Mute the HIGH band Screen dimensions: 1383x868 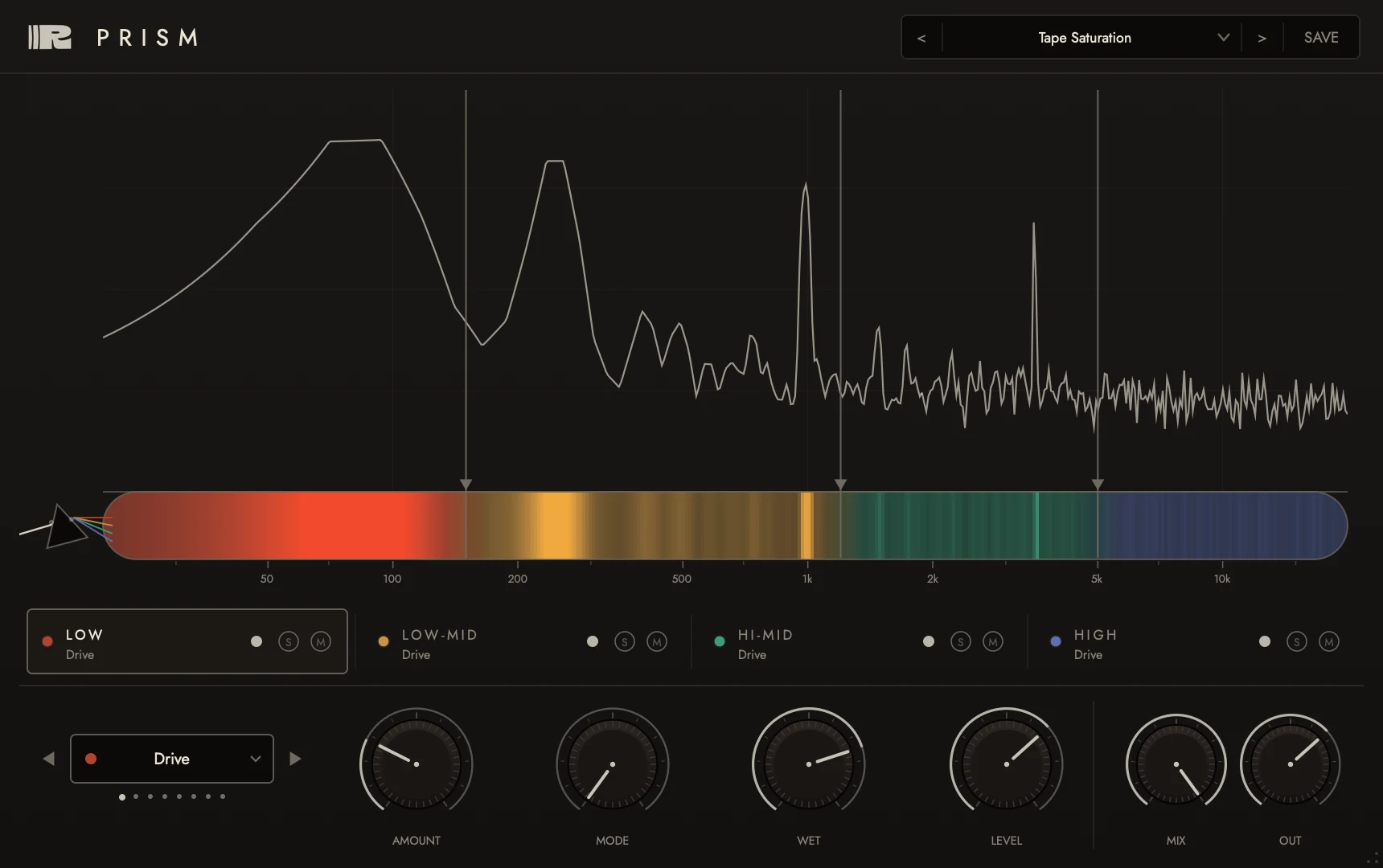[x=1329, y=641]
